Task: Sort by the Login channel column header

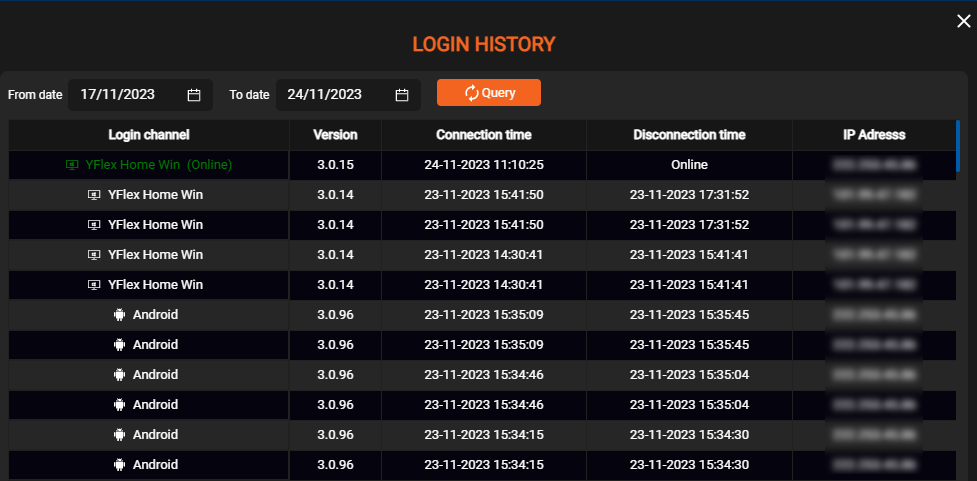Action: point(149,135)
